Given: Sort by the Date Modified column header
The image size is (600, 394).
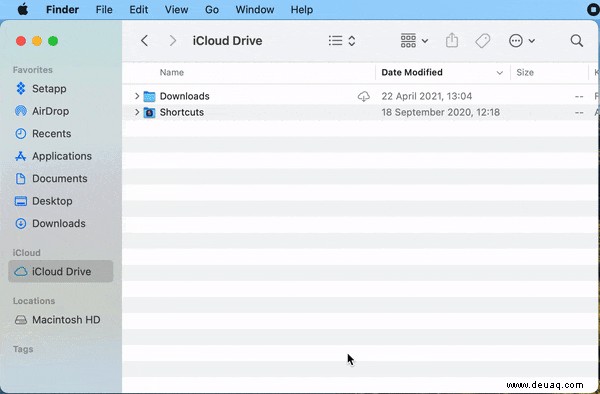Looking at the screenshot, I should [x=412, y=72].
